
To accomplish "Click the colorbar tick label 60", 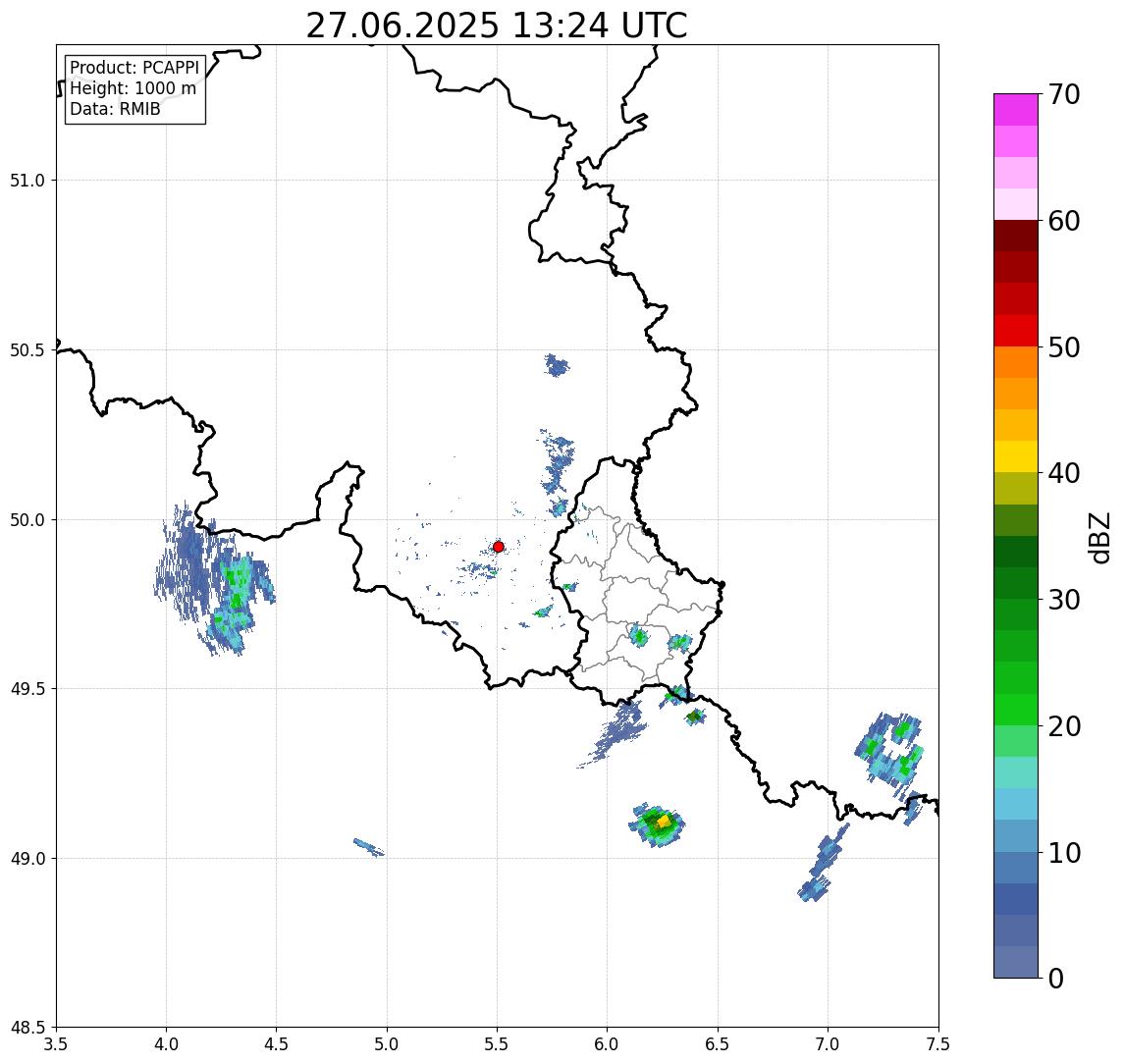I will [1064, 221].
